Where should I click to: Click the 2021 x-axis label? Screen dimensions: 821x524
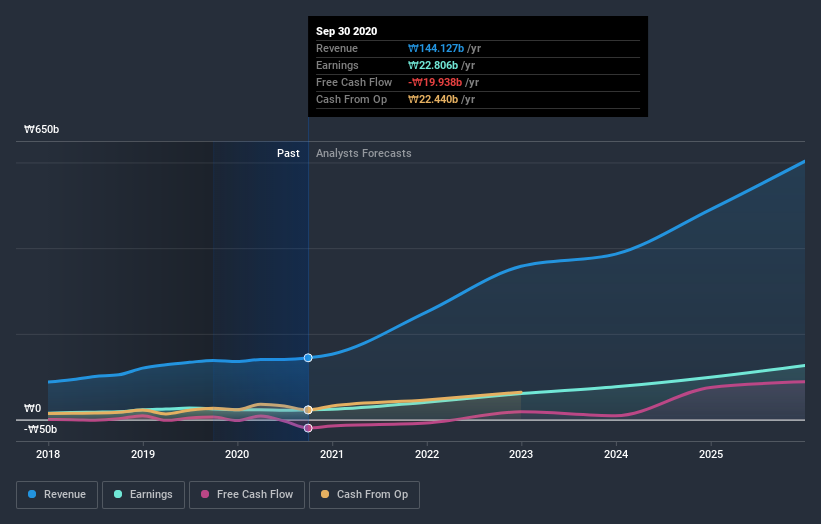pos(332,454)
